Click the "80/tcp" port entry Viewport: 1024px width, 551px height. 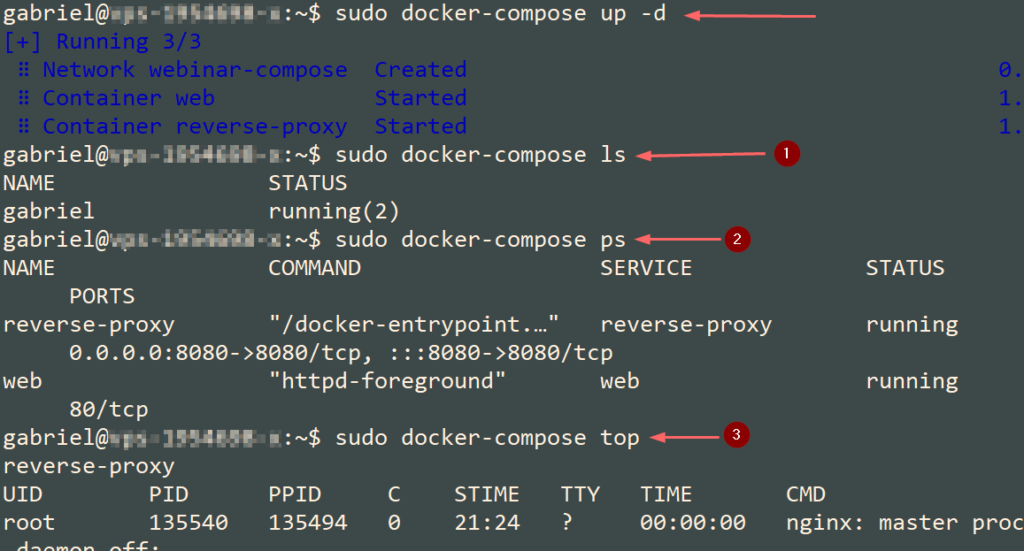pyautogui.click(x=108, y=410)
